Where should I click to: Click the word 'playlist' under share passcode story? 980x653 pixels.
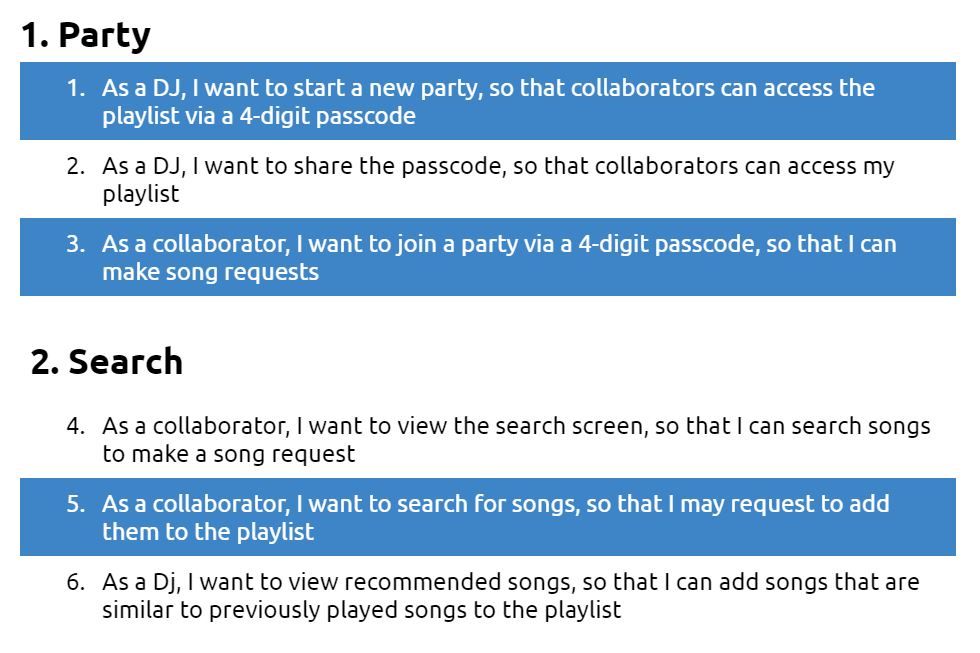click(141, 194)
